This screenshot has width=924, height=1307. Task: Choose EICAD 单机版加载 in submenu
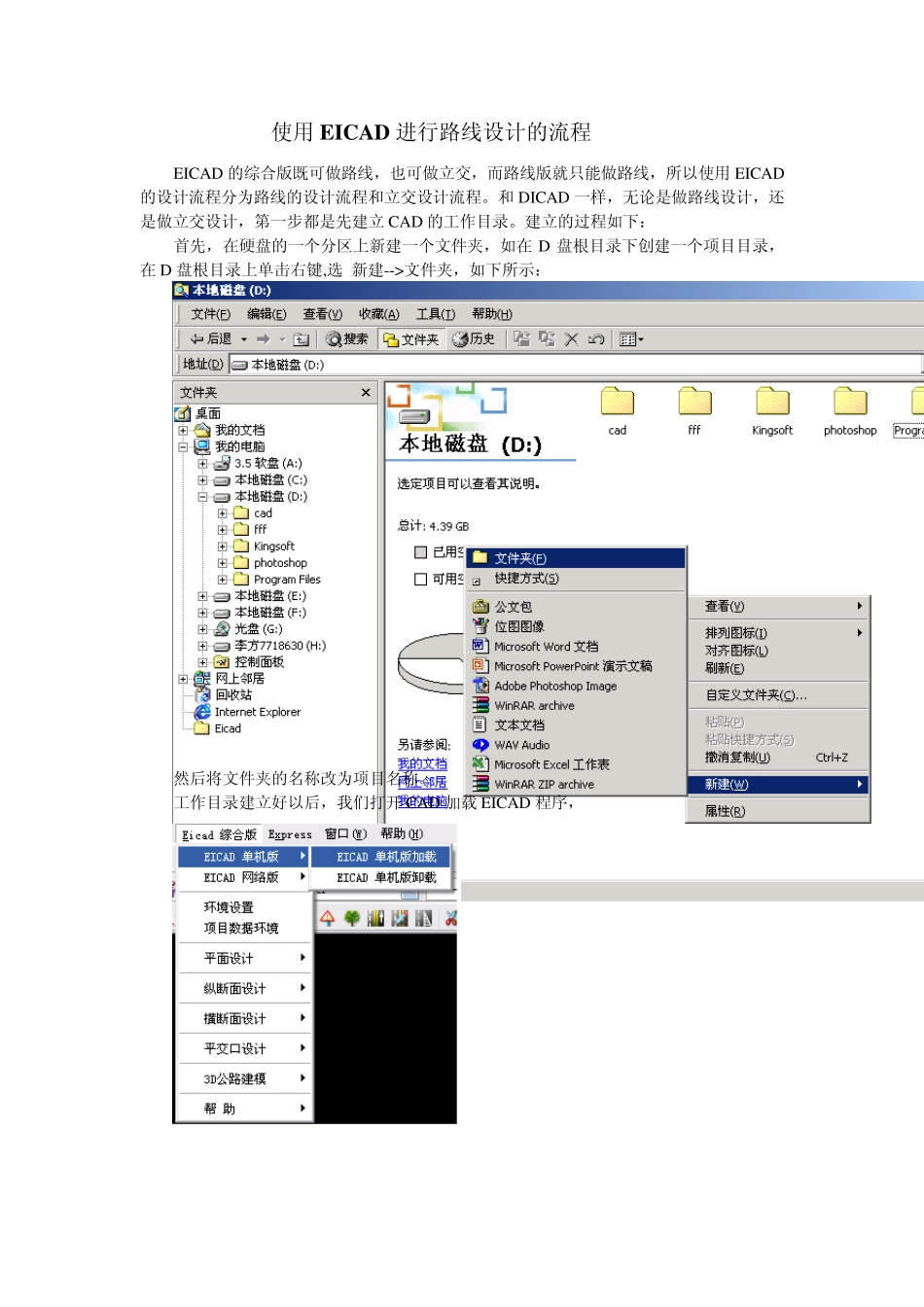[x=381, y=857]
